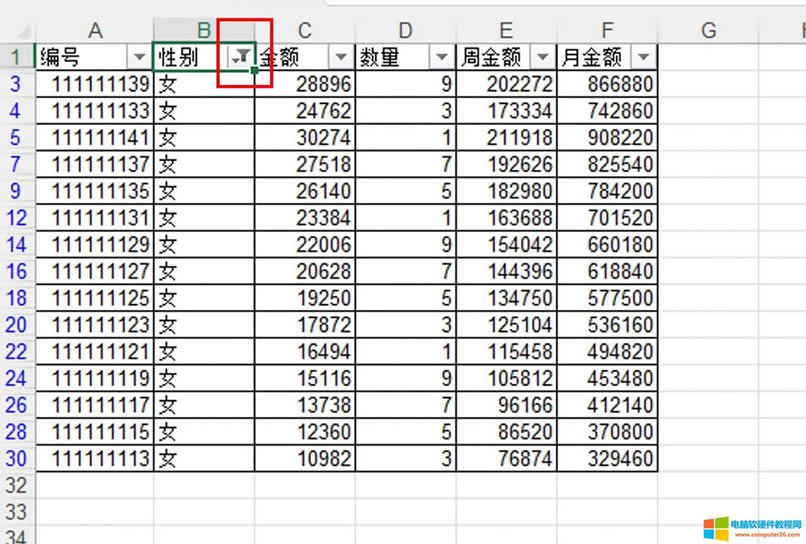Viewport: 806px width, 544px height.
Task: Select the 211918 weekly amount cell
Action: pos(506,137)
